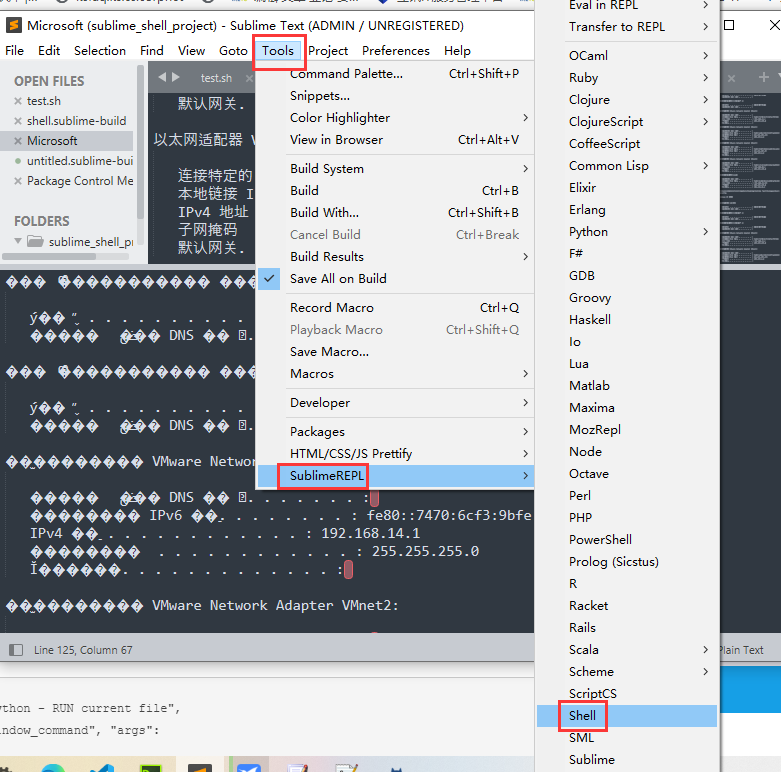Open the Project menu
Viewport: 781px width, 772px height.
tap(328, 51)
